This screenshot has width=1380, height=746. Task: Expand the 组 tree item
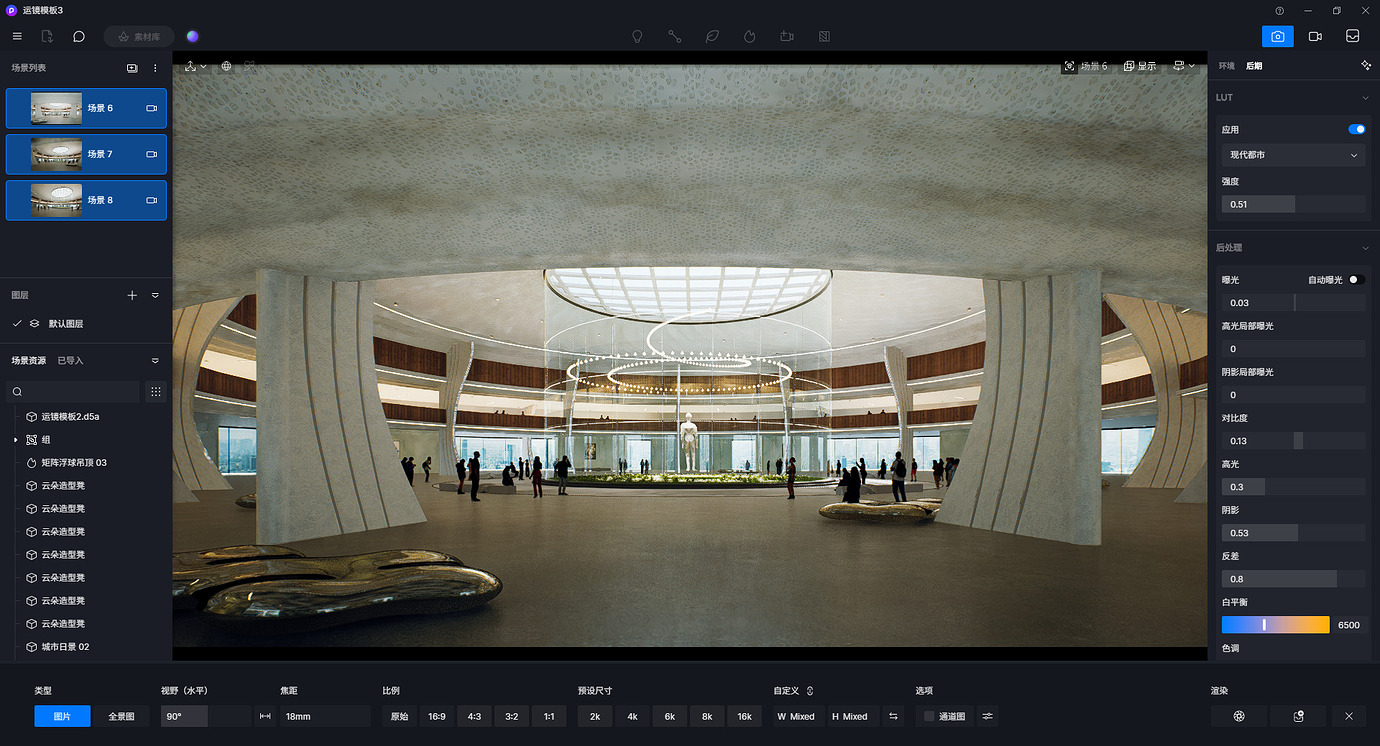point(15,440)
